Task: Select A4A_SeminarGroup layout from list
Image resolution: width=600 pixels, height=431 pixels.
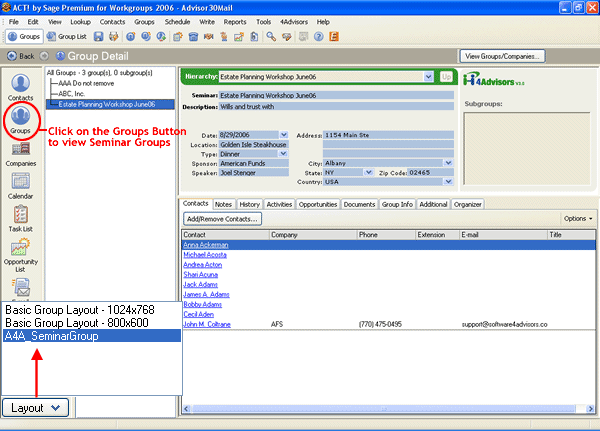Action: tap(92, 336)
